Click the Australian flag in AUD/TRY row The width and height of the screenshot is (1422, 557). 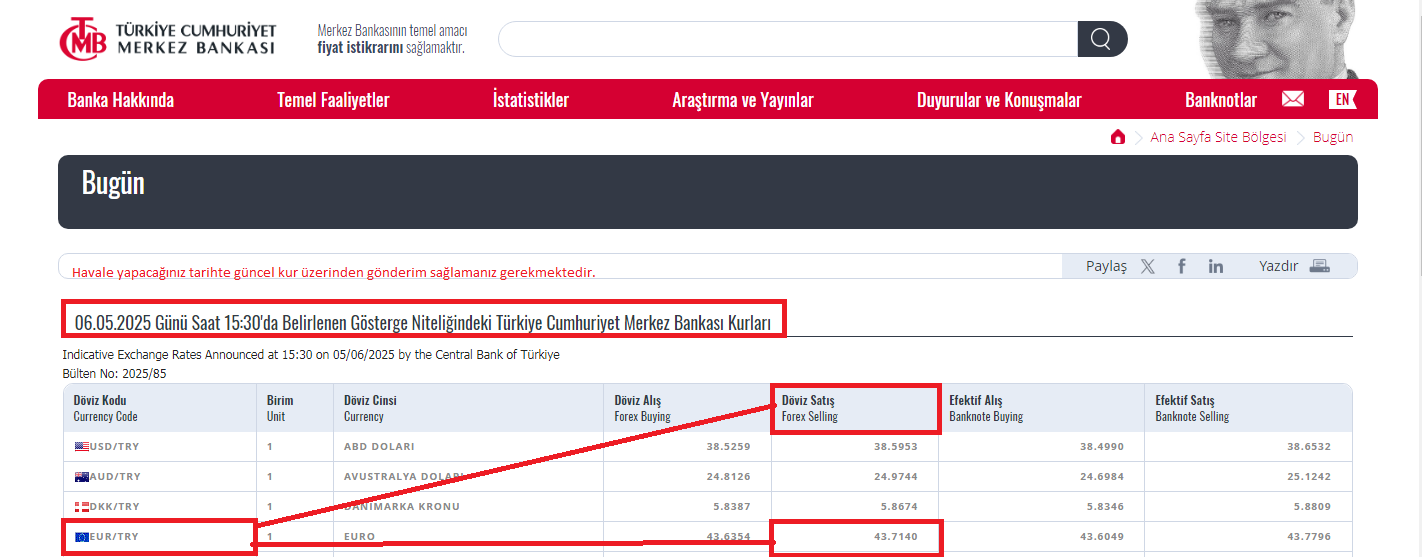[x=82, y=476]
